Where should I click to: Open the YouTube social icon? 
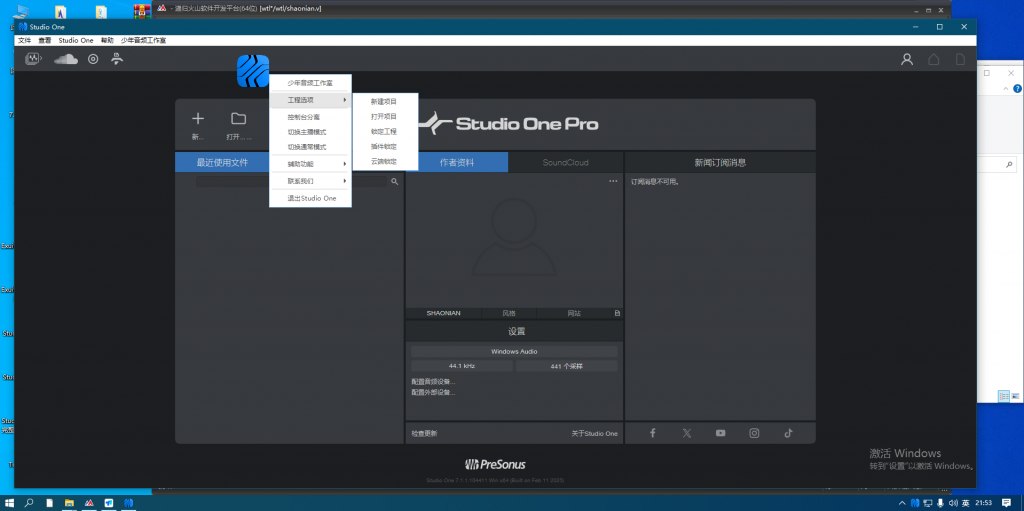click(x=720, y=433)
